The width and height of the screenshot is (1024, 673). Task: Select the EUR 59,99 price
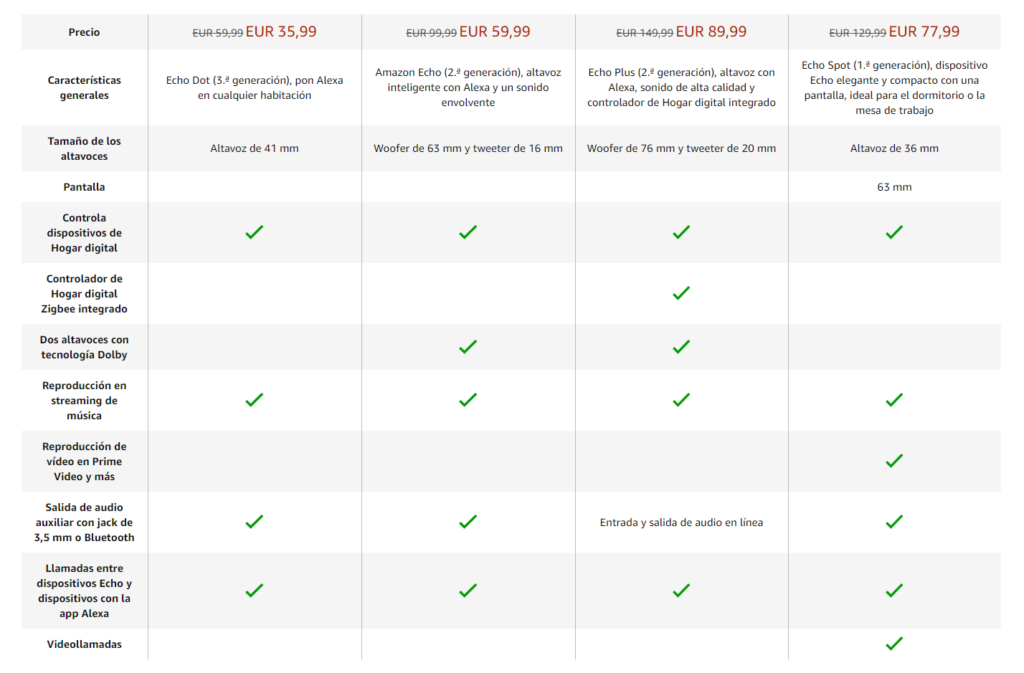coord(494,31)
